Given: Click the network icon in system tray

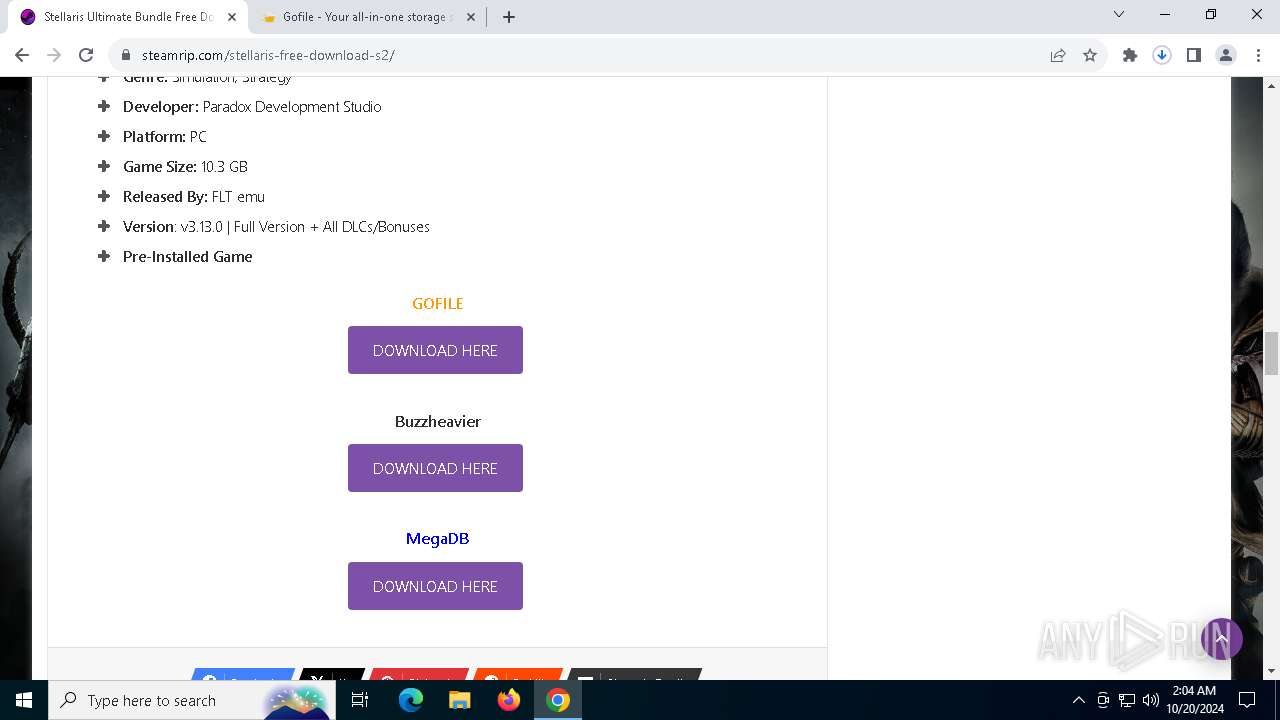Looking at the screenshot, I should (x=1127, y=700).
